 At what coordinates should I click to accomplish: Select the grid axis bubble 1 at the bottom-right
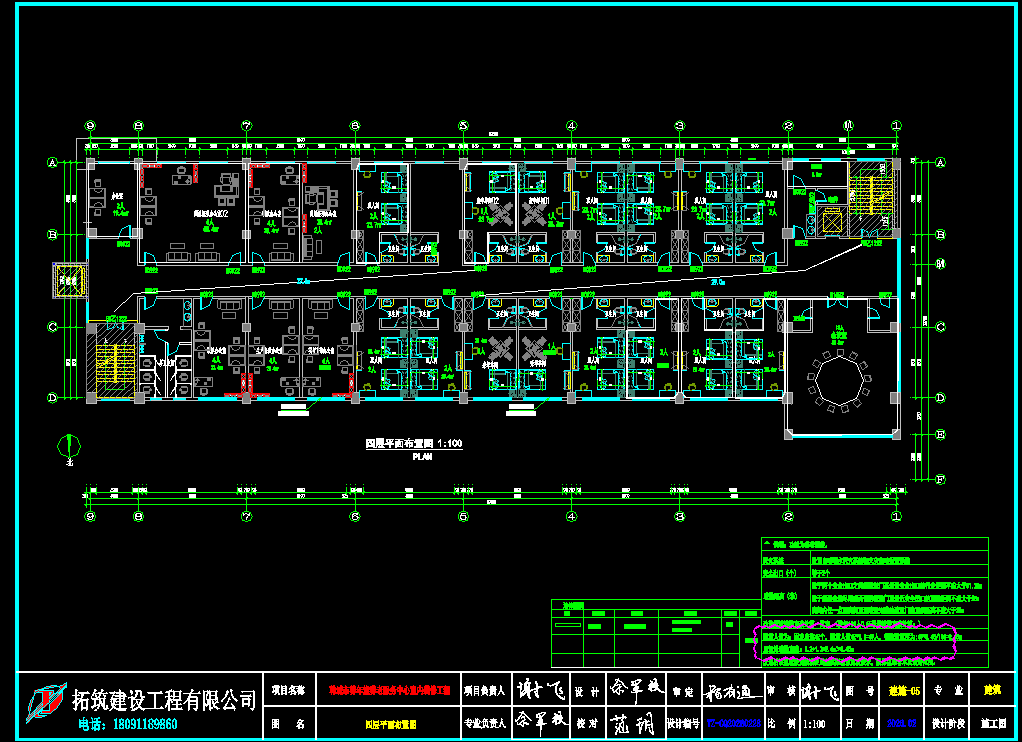tap(896, 516)
